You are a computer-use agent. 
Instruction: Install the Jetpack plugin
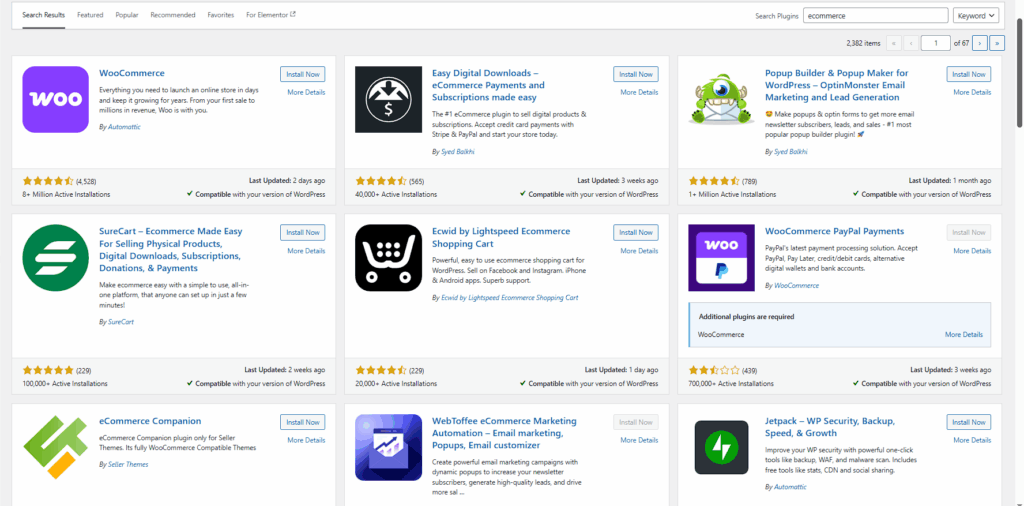(968, 422)
